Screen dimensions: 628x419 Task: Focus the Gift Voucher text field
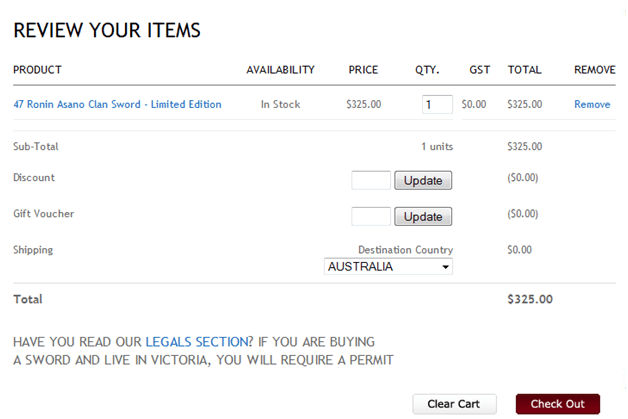[371, 216]
